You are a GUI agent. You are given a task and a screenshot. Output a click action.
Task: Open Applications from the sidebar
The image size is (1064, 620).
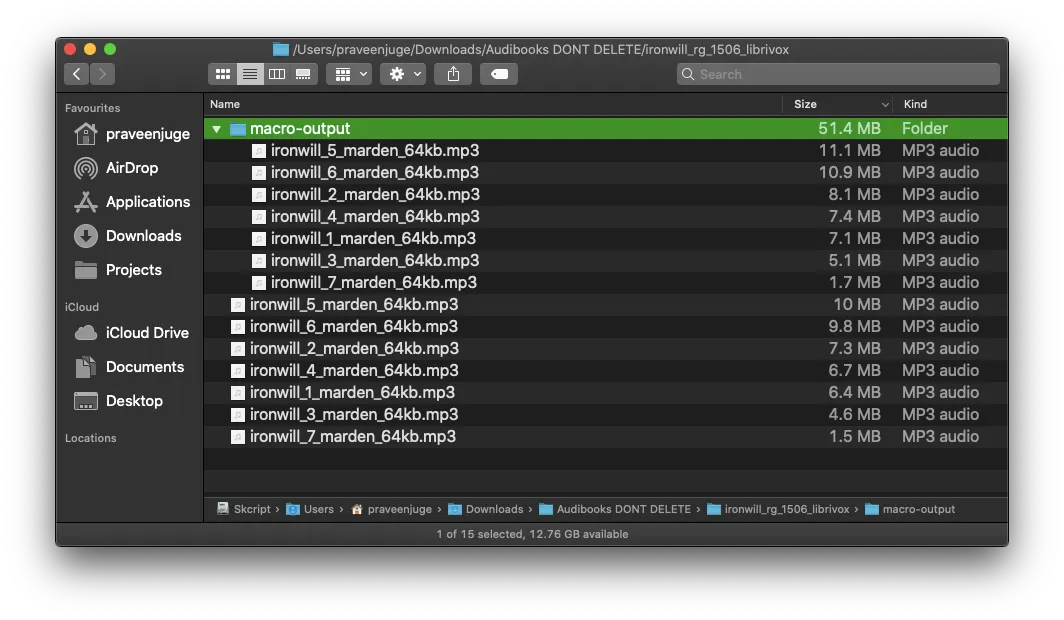pyautogui.click(x=147, y=202)
